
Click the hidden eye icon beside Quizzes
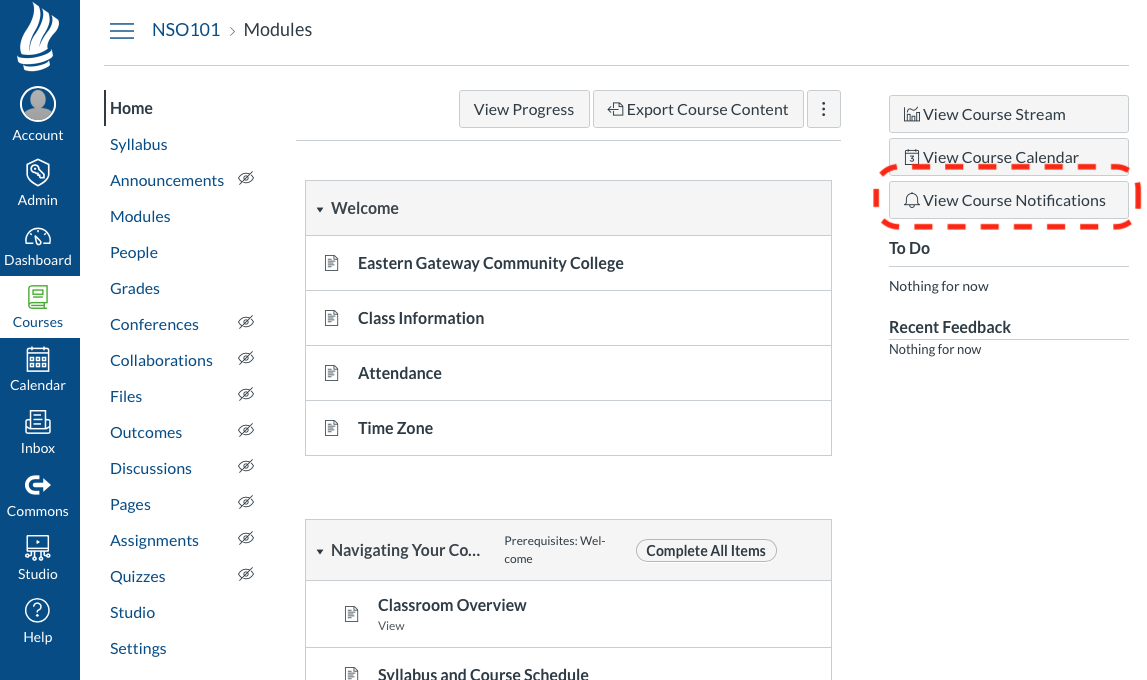point(246,575)
